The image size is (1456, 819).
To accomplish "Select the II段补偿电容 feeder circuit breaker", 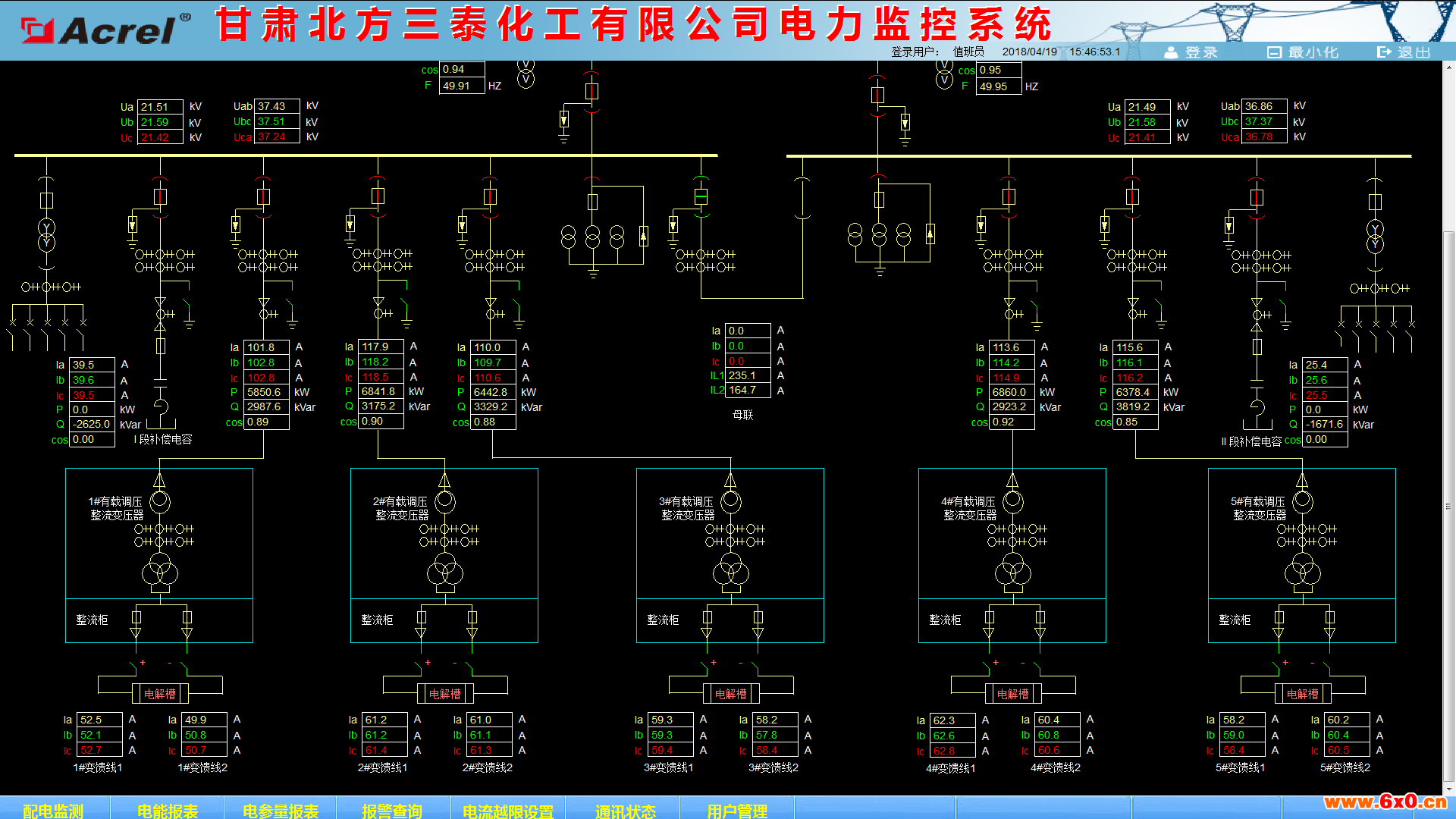I will [x=1257, y=197].
